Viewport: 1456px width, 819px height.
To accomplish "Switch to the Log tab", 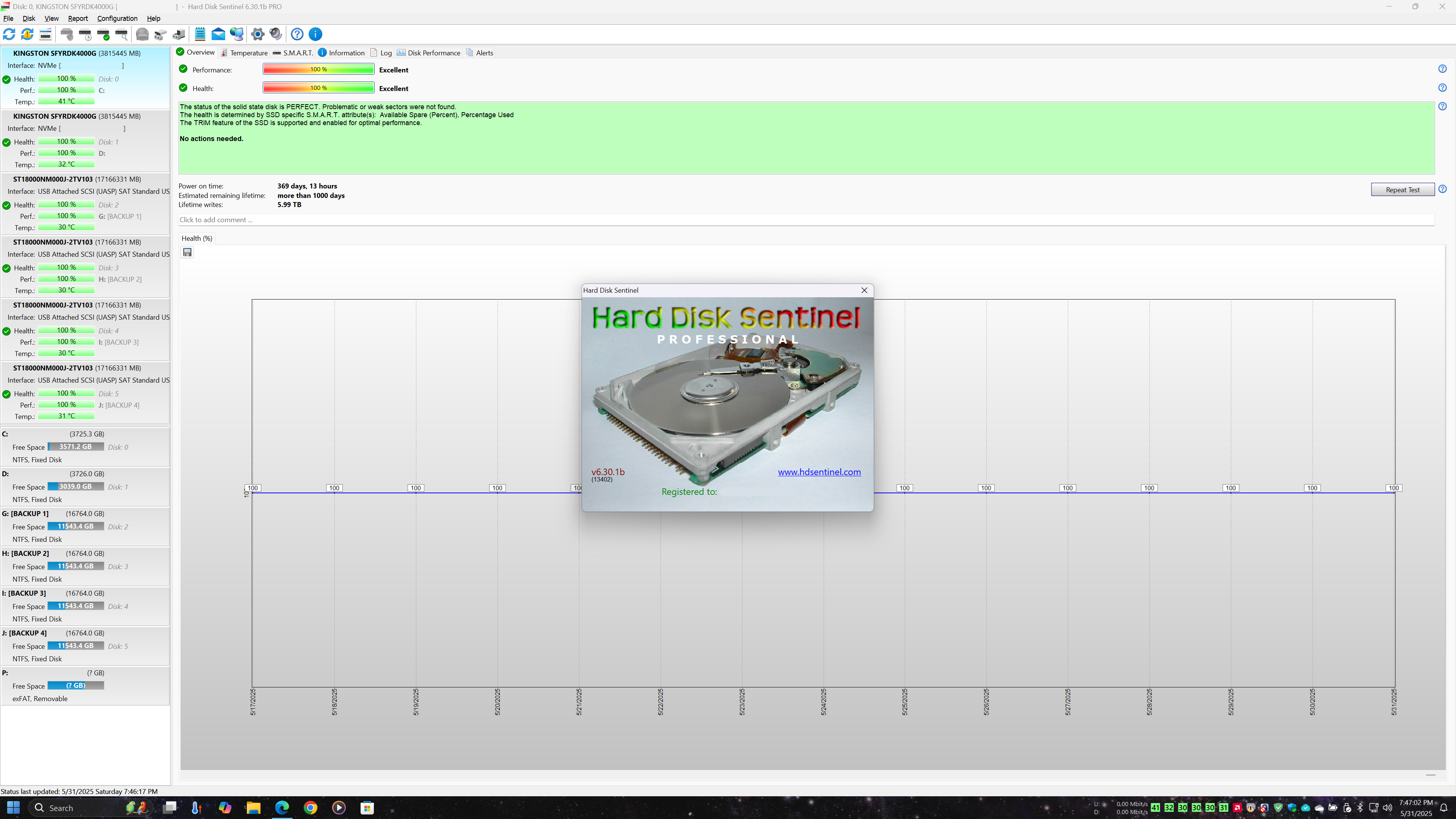I will click(x=381, y=53).
